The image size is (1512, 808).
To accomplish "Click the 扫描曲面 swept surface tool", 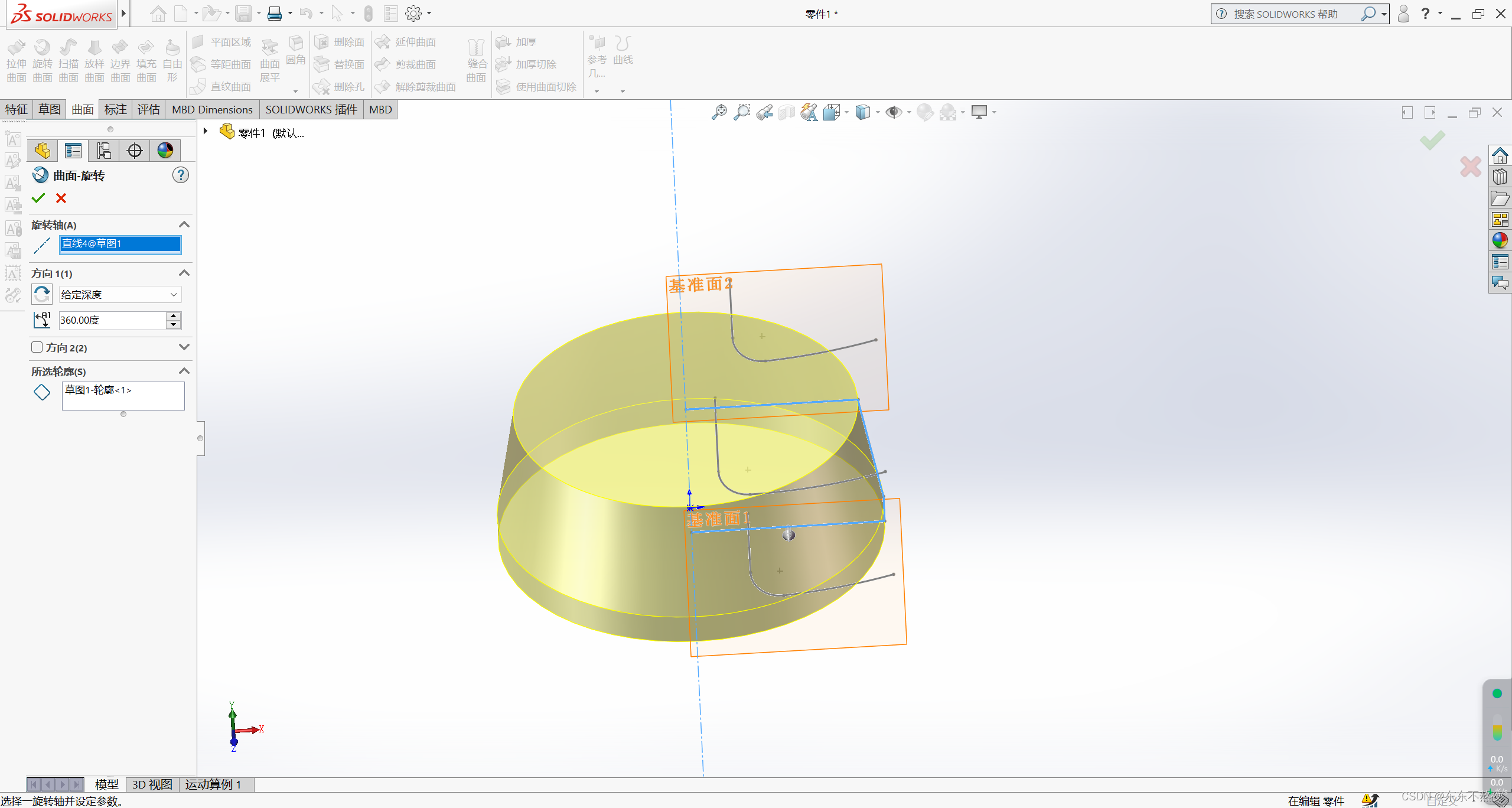I will coord(69,61).
